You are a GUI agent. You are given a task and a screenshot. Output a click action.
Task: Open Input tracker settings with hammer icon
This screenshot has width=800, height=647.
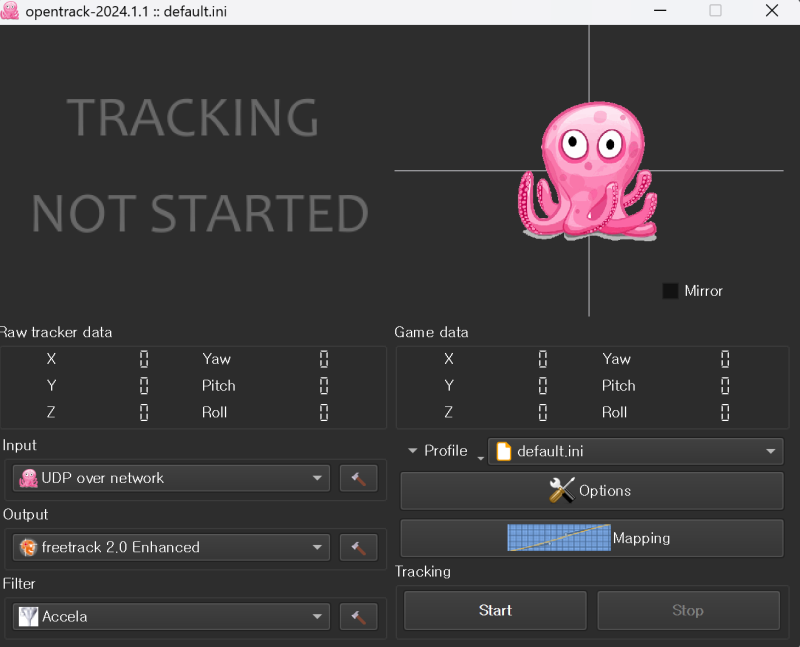(x=358, y=478)
